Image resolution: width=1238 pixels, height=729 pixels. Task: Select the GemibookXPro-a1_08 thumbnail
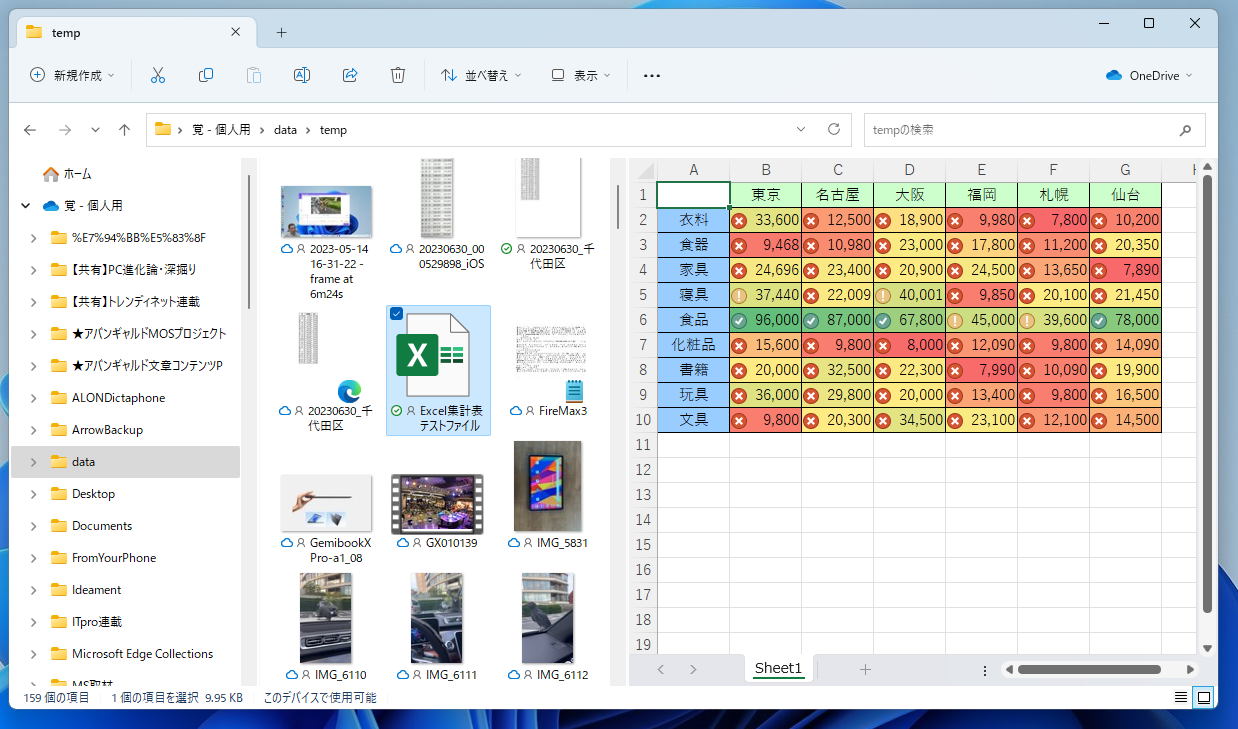point(326,504)
